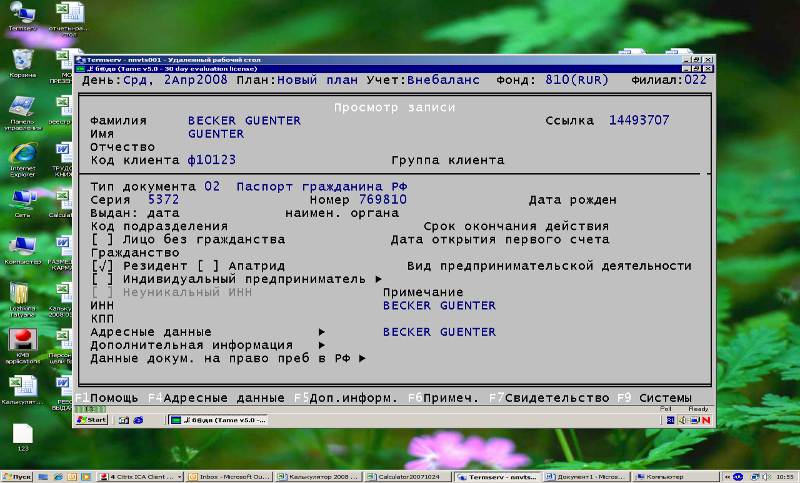Toggle the greyed Неуникальный ИНН checkbox
800x483 pixels.
tap(102, 293)
